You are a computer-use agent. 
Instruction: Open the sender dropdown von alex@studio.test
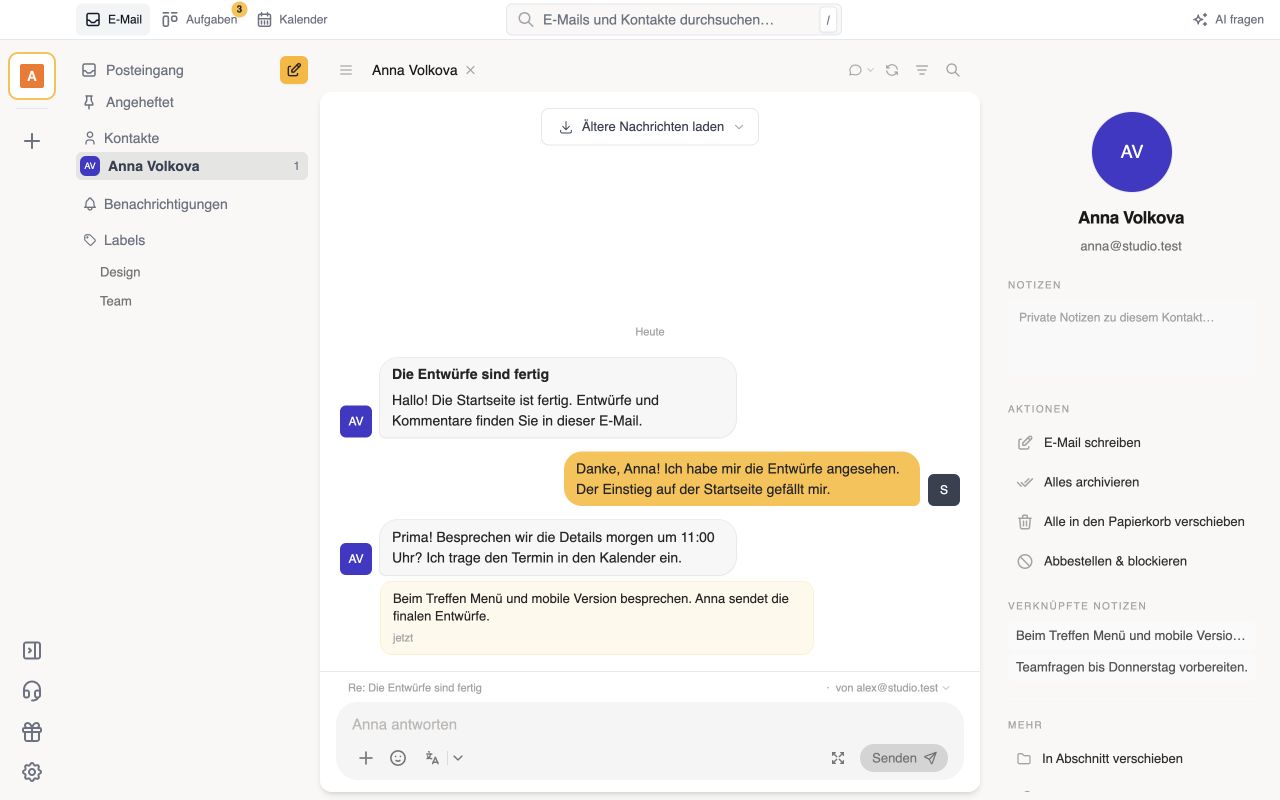888,688
